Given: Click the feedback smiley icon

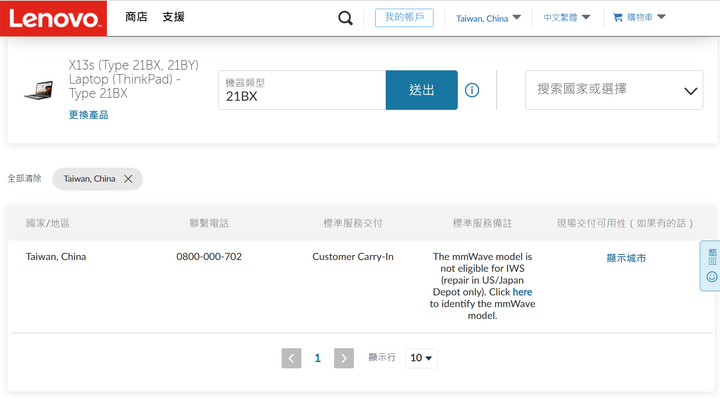Looking at the screenshot, I should (x=712, y=277).
